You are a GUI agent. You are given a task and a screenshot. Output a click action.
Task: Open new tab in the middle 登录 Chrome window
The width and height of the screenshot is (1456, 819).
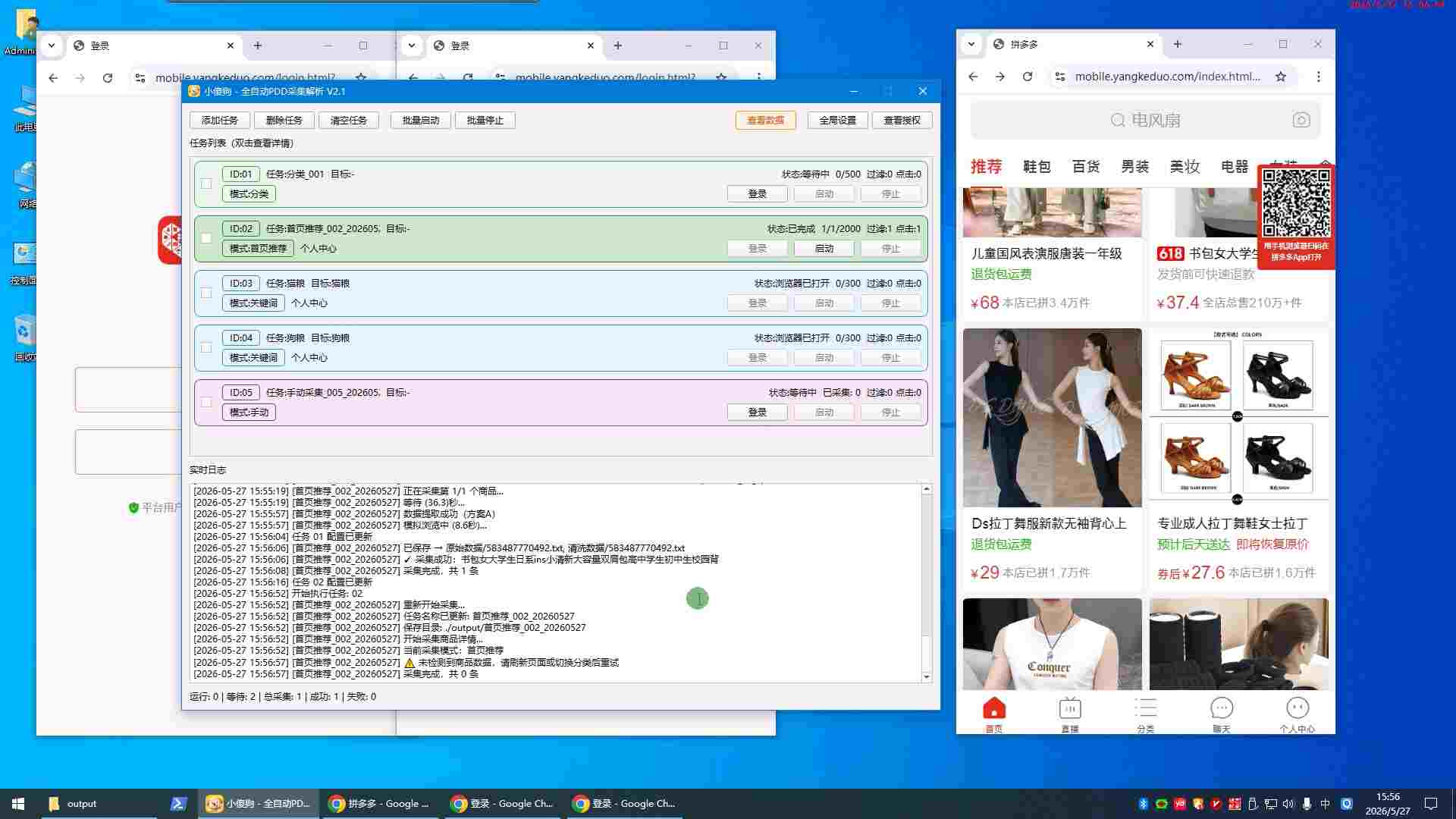(x=618, y=45)
